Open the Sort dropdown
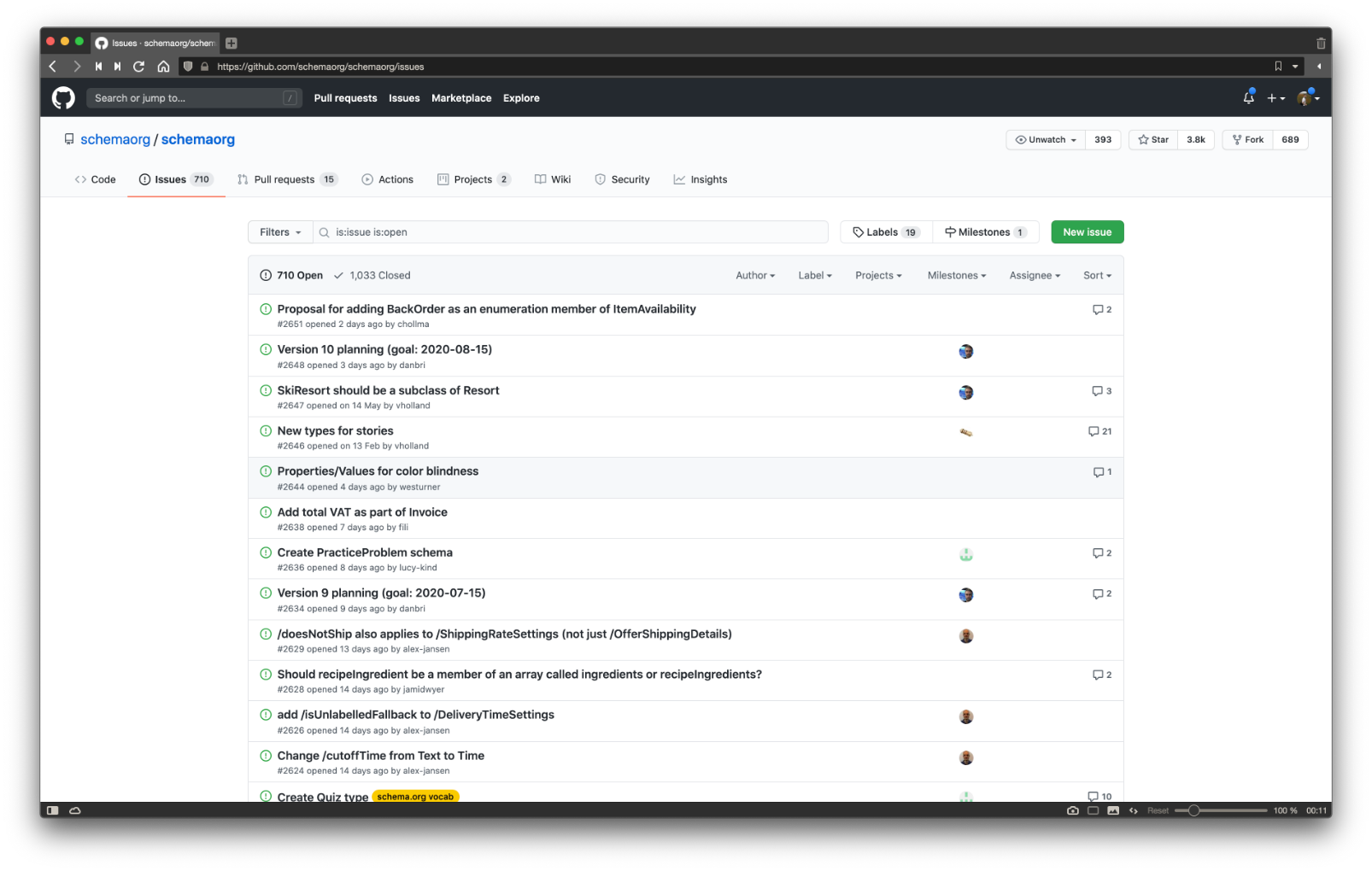The width and height of the screenshot is (1372, 871). 1097,275
